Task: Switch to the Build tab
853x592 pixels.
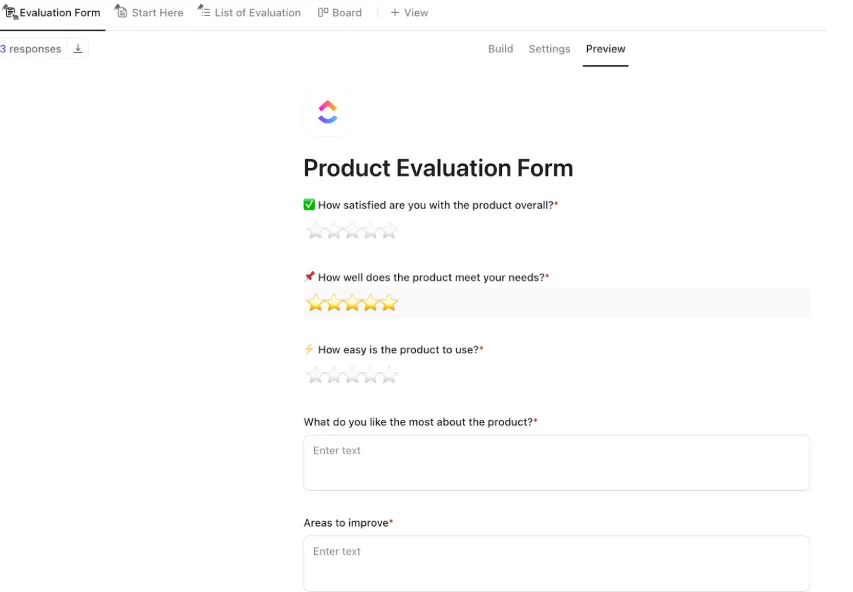Action: [500, 49]
